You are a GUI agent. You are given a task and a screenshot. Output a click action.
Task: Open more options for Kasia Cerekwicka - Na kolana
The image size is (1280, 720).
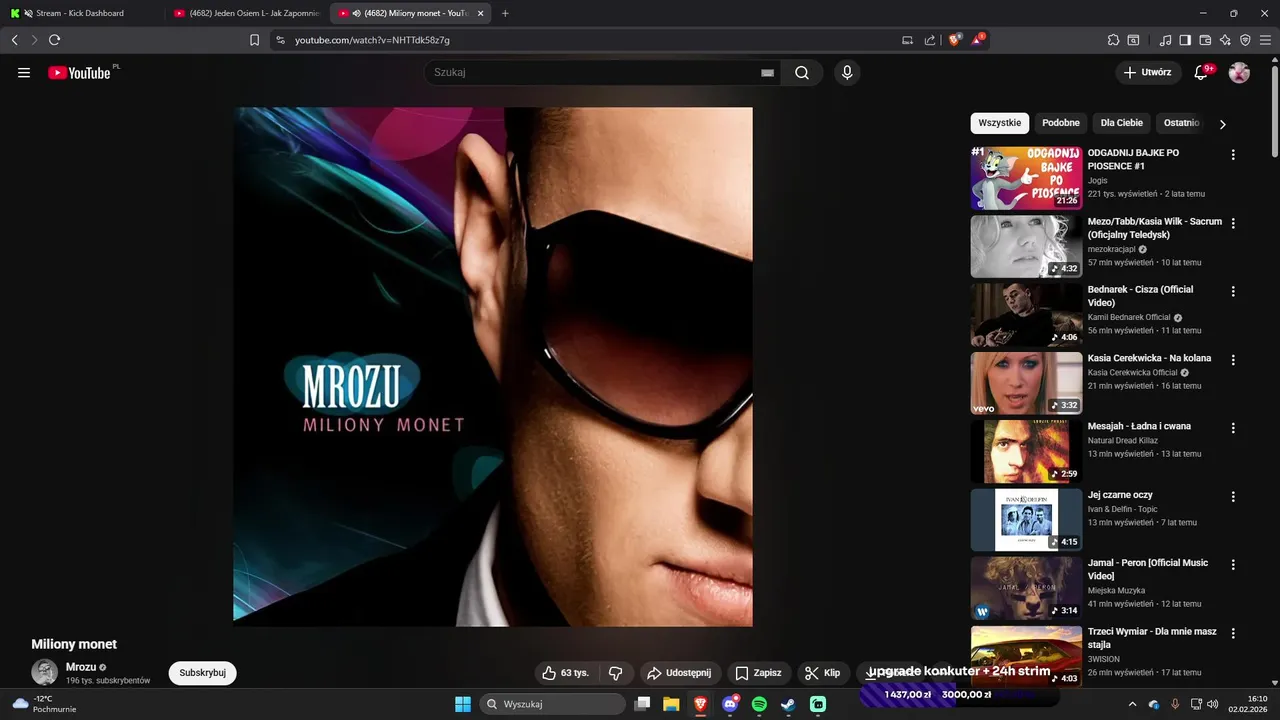click(x=1233, y=360)
